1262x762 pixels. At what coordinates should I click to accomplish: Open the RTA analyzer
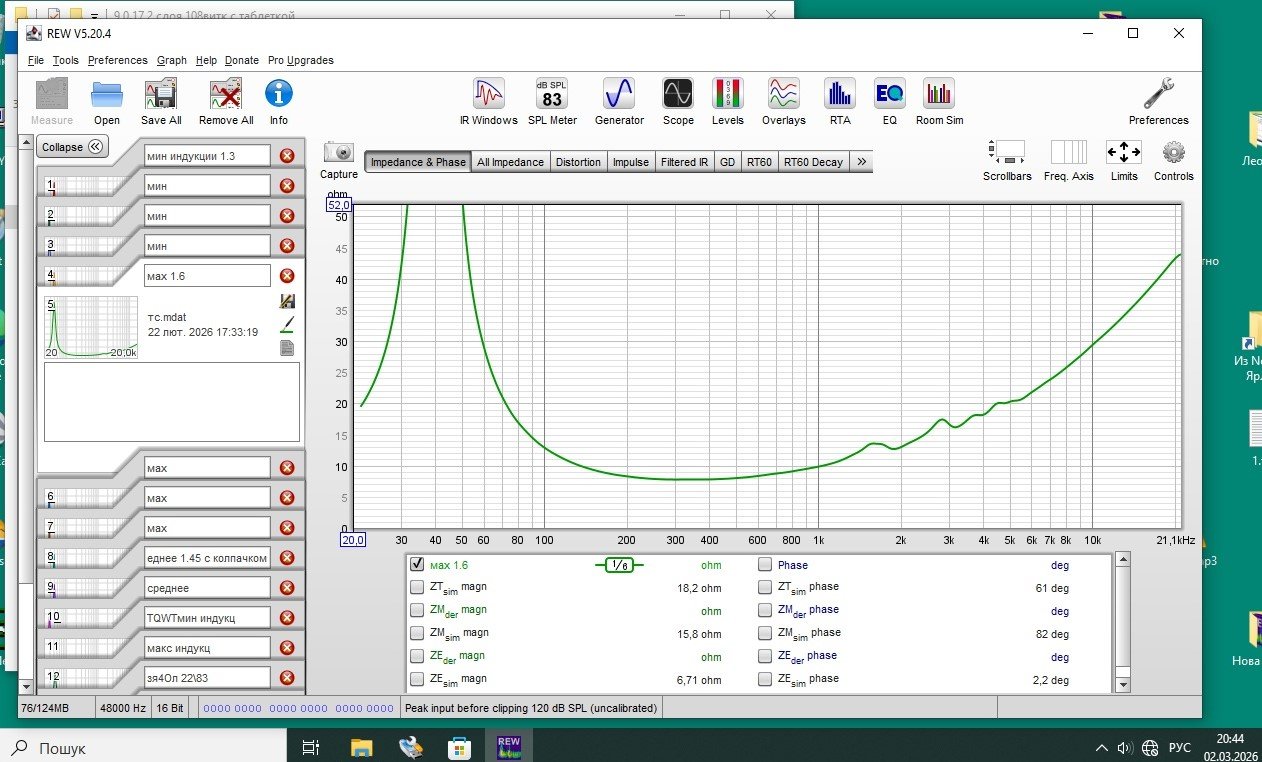point(840,102)
